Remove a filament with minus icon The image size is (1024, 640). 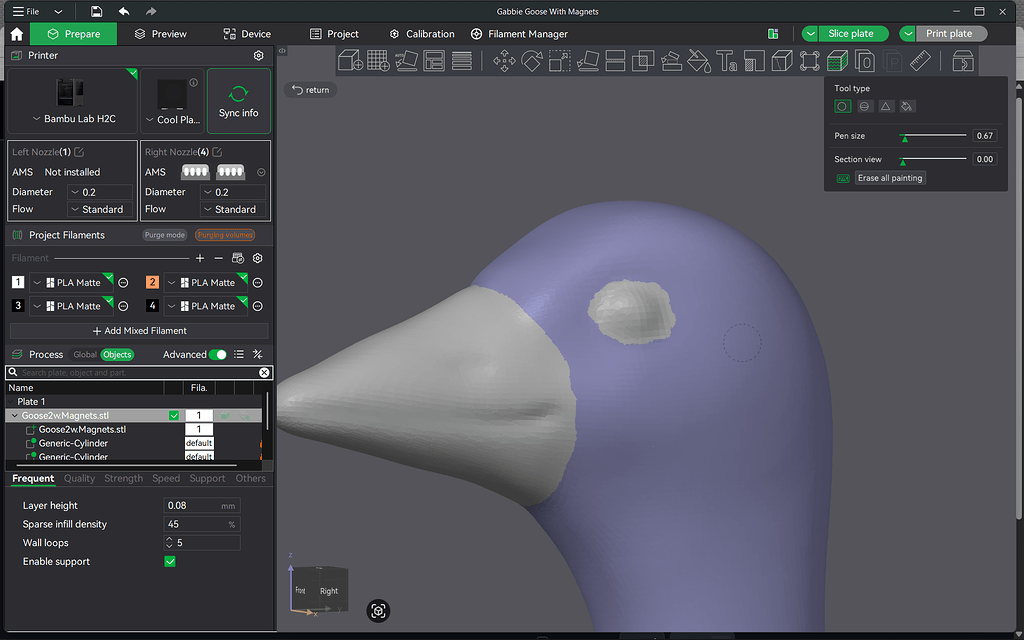pyautogui.click(x=219, y=258)
